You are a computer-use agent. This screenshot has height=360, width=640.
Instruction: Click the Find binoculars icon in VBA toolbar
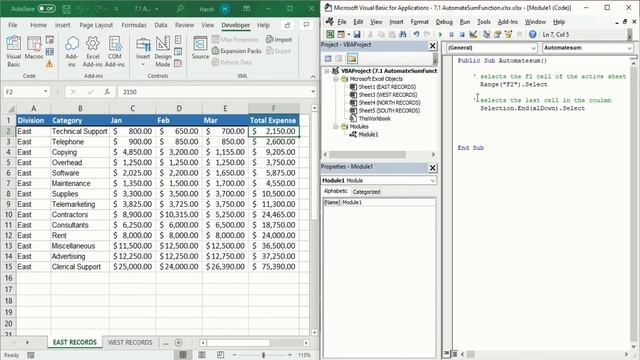(x=403, y=35)
